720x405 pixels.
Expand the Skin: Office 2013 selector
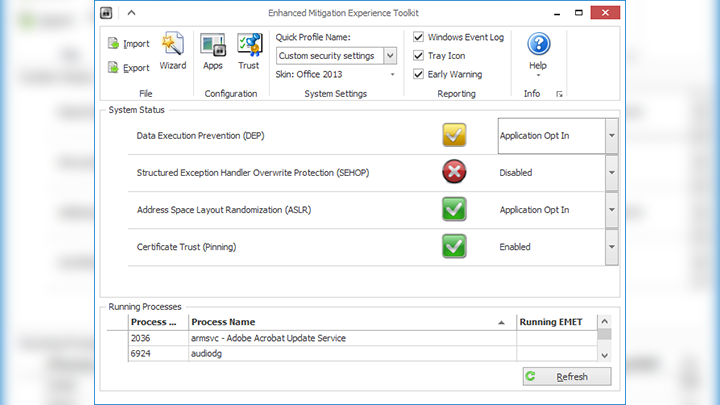[392, 74]
